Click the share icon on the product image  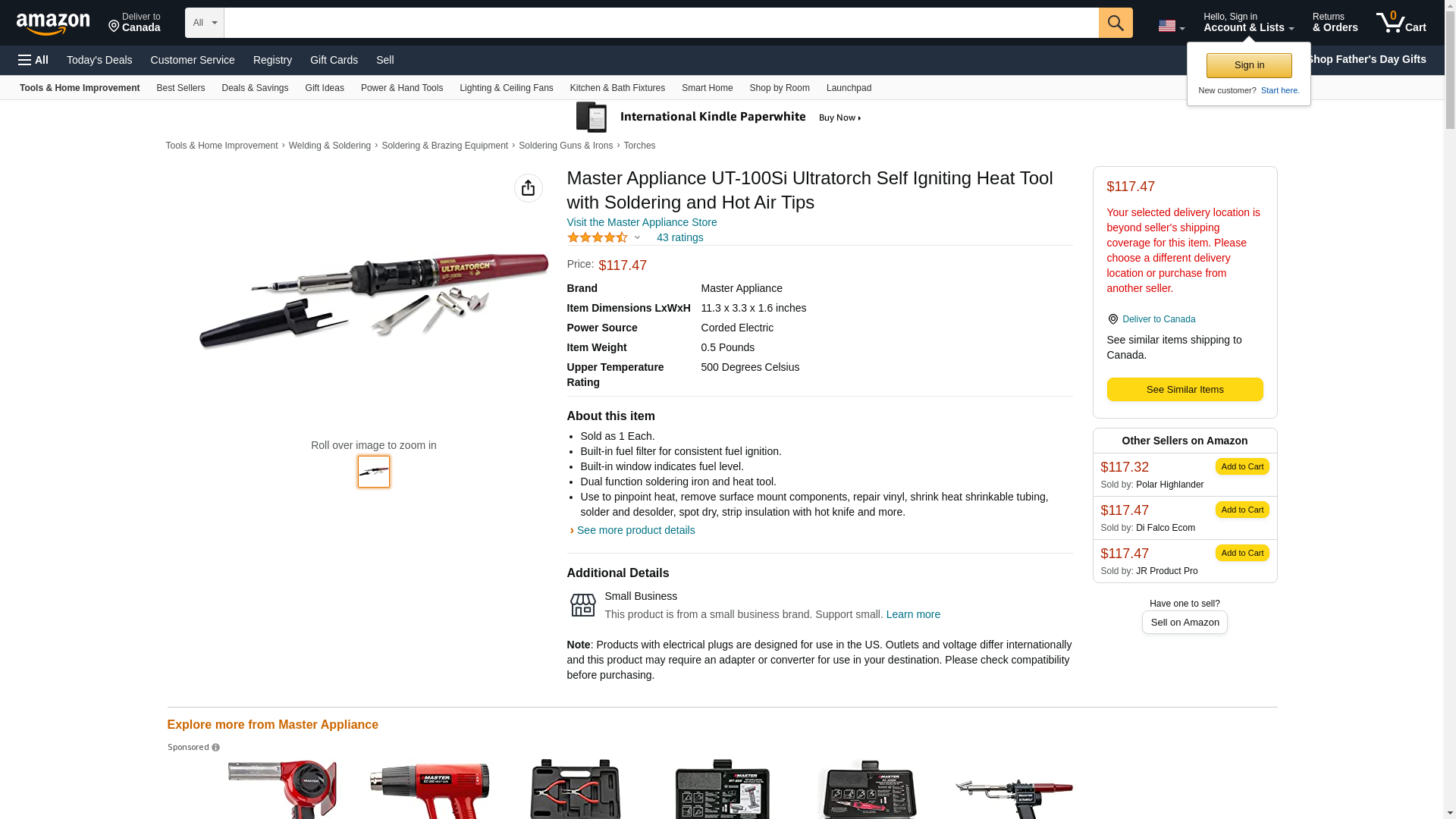[528, 188]
